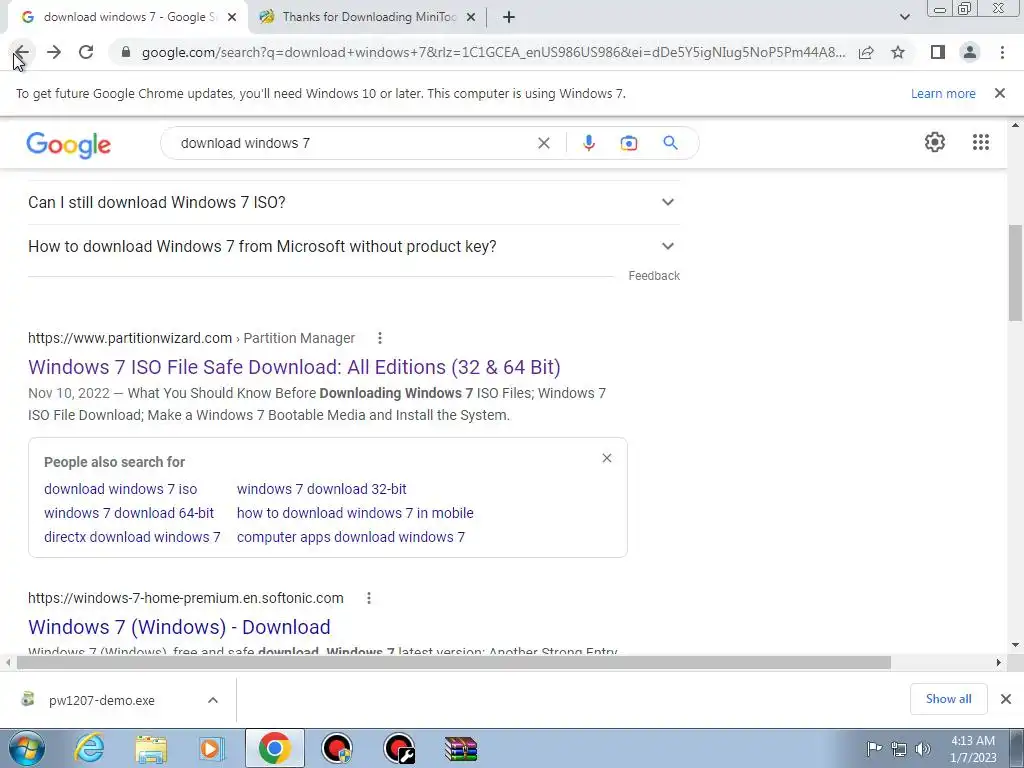Expand 'How to download Windows 7 from Microsoft' question
This screenshot has width=1024, height=768.
354,246
